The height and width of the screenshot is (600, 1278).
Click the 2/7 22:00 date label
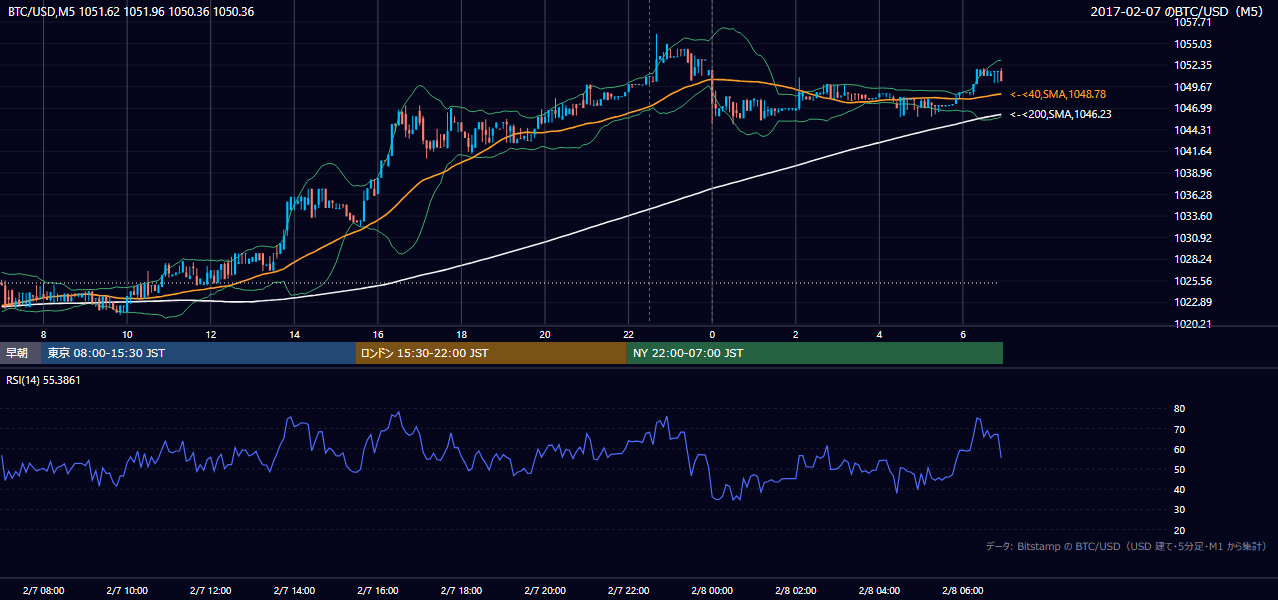(628, 590)
